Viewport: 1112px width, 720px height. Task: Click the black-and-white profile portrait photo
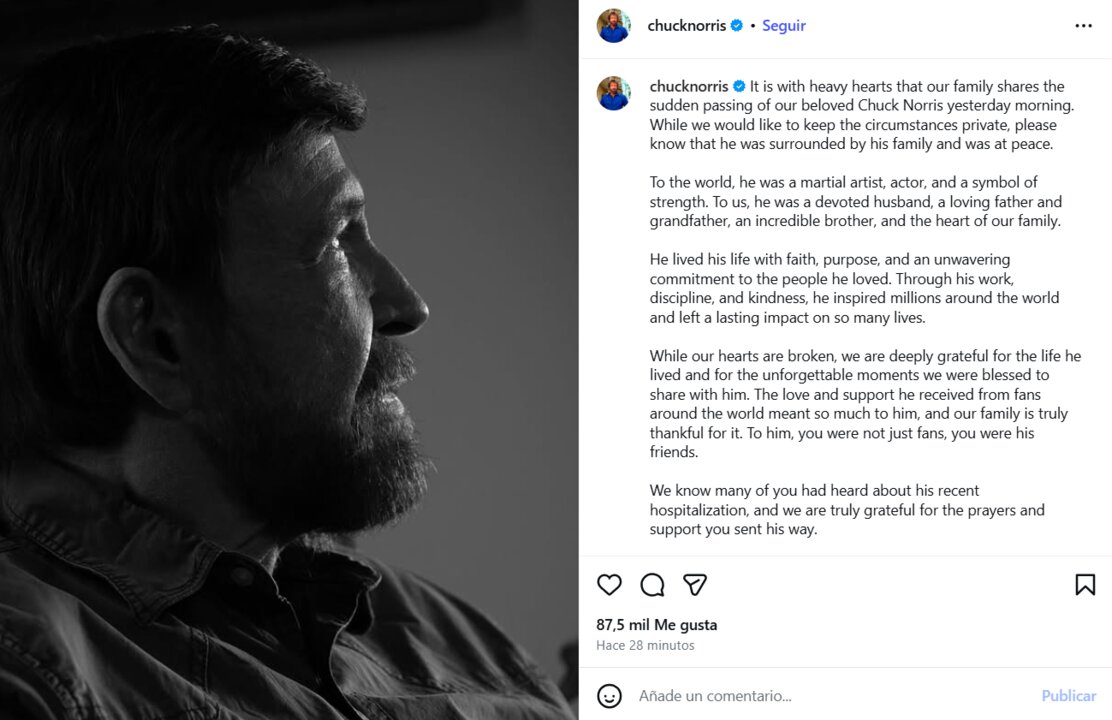pos(289,360)
